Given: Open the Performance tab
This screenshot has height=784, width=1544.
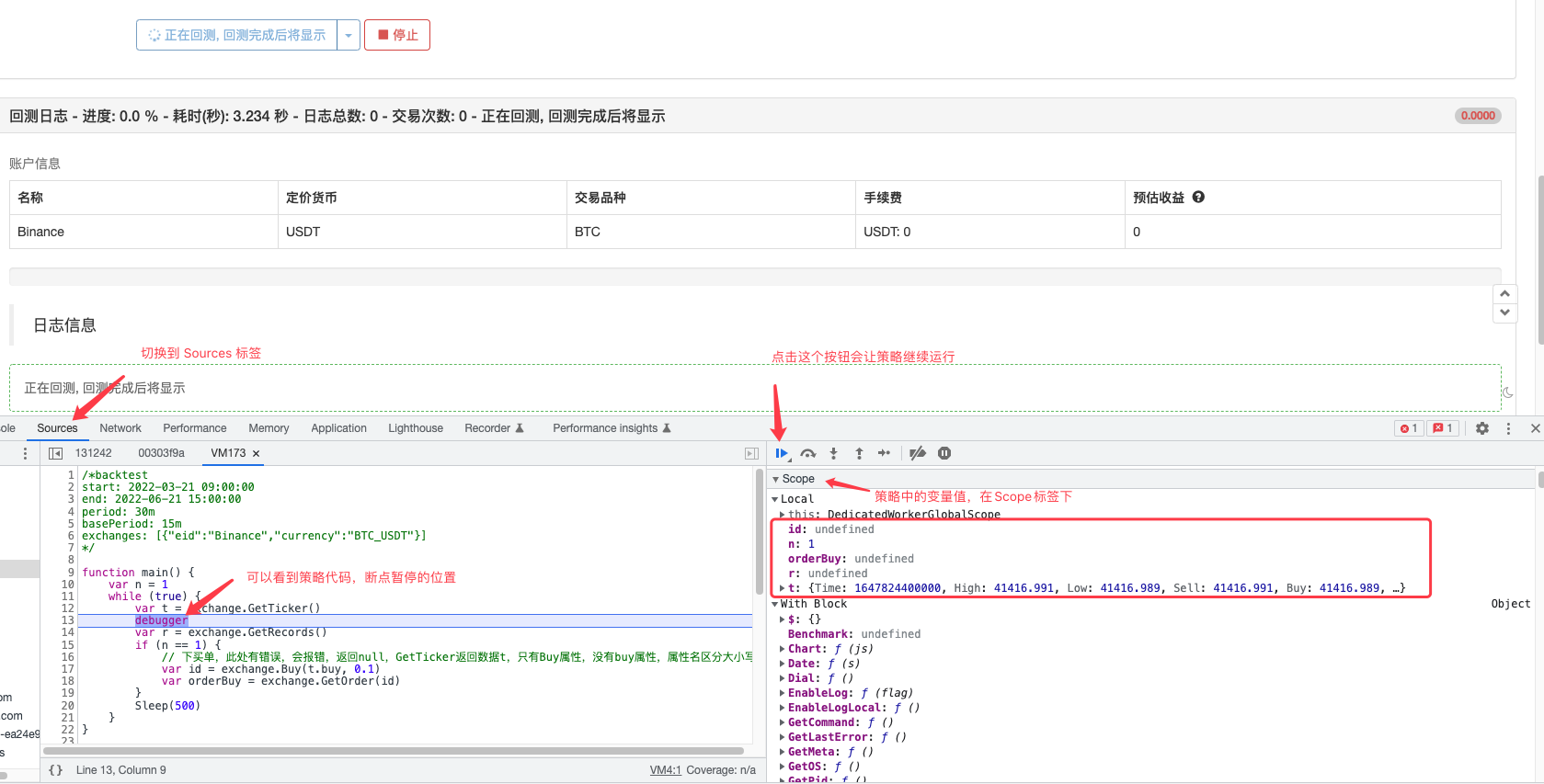Looking at the screenshot, I should point(195,428).
